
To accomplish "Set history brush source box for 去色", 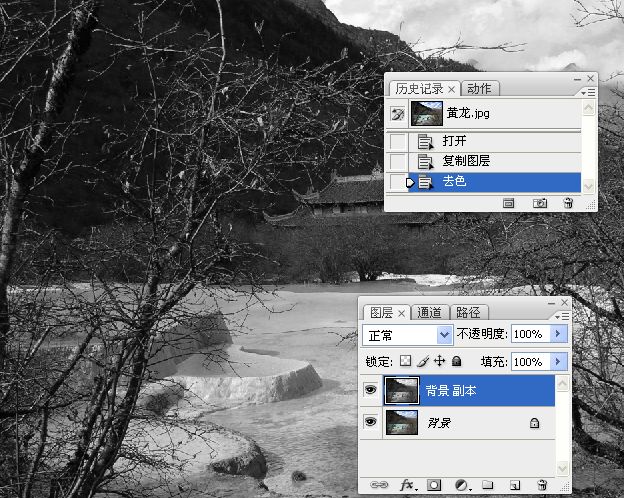I will click(397, 182).
